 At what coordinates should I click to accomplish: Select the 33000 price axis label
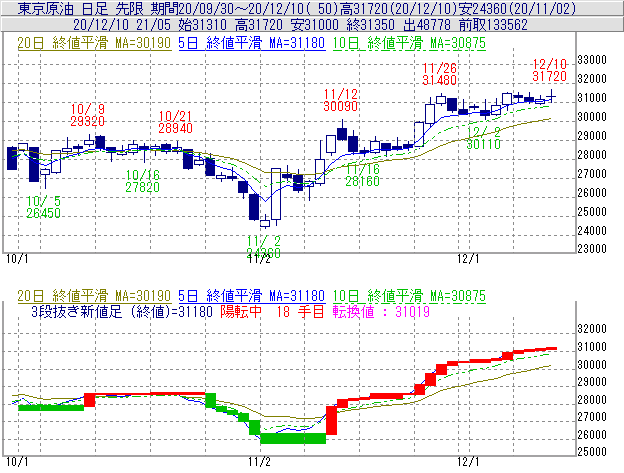click(x=592, y=60)
